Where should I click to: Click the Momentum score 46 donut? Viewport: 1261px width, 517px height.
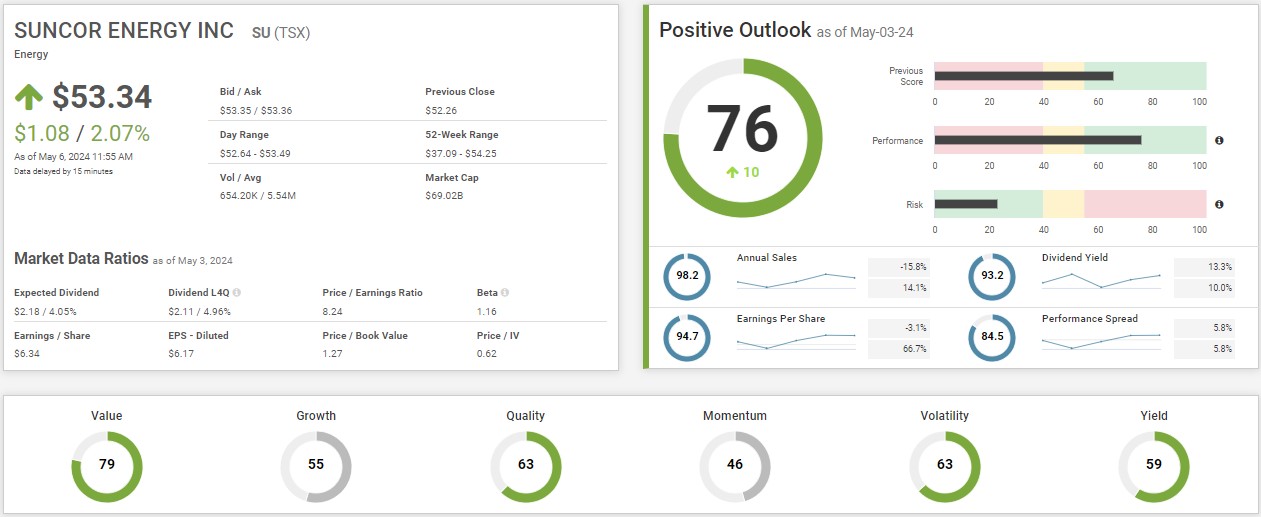(735, 466)
